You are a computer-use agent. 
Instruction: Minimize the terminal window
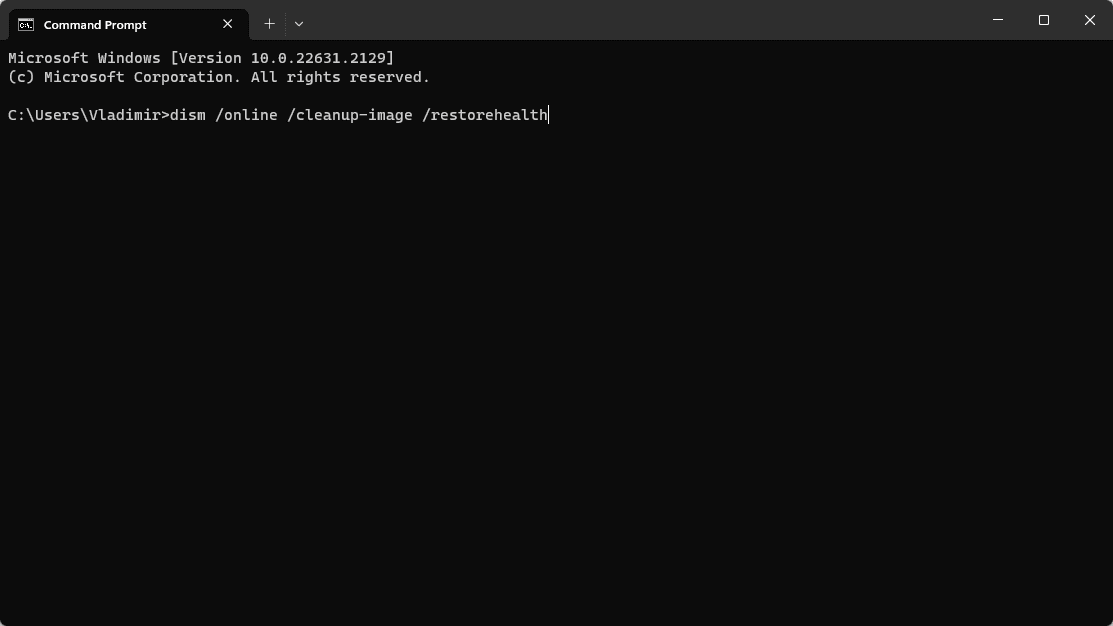(x=998, y=20)
